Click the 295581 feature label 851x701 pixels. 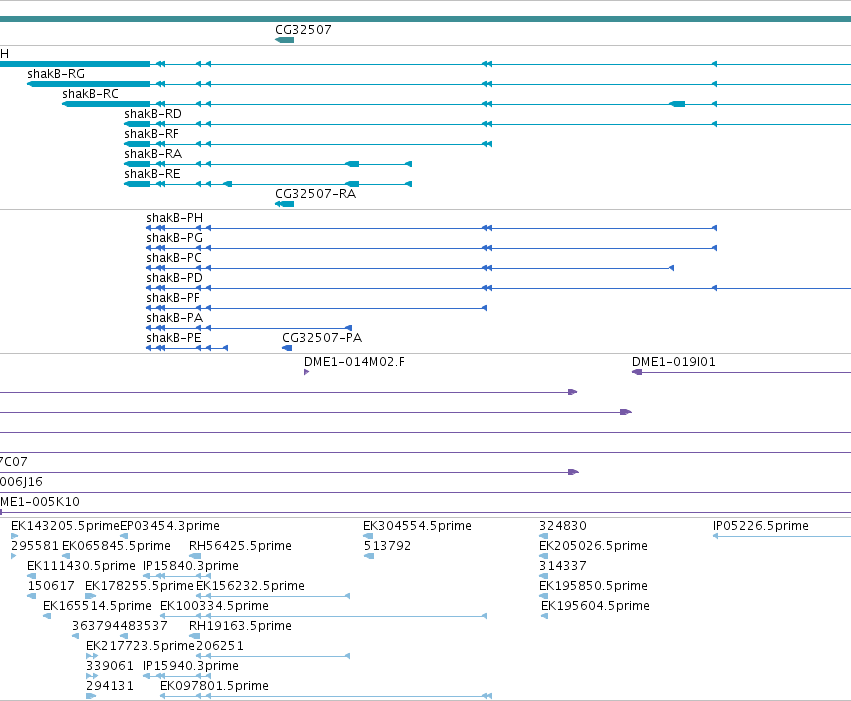35,546
